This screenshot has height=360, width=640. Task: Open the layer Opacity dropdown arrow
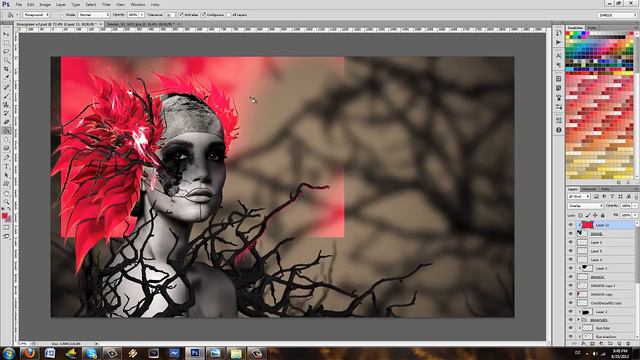coord(635,206)
